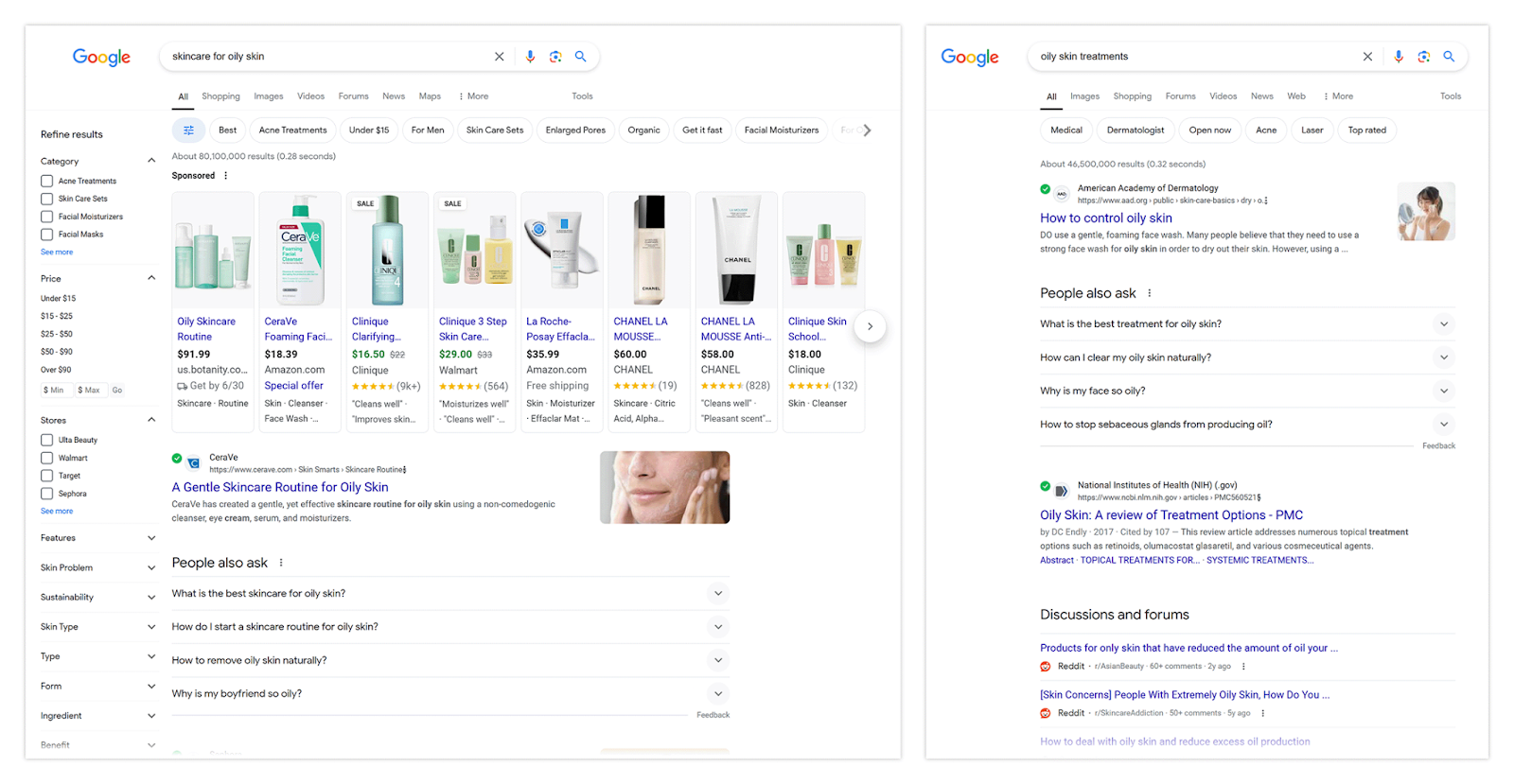Viewport: 1514px width, 784px height.
Task: Check the Acne Treatments category box
Action: [x=46, y=181]
